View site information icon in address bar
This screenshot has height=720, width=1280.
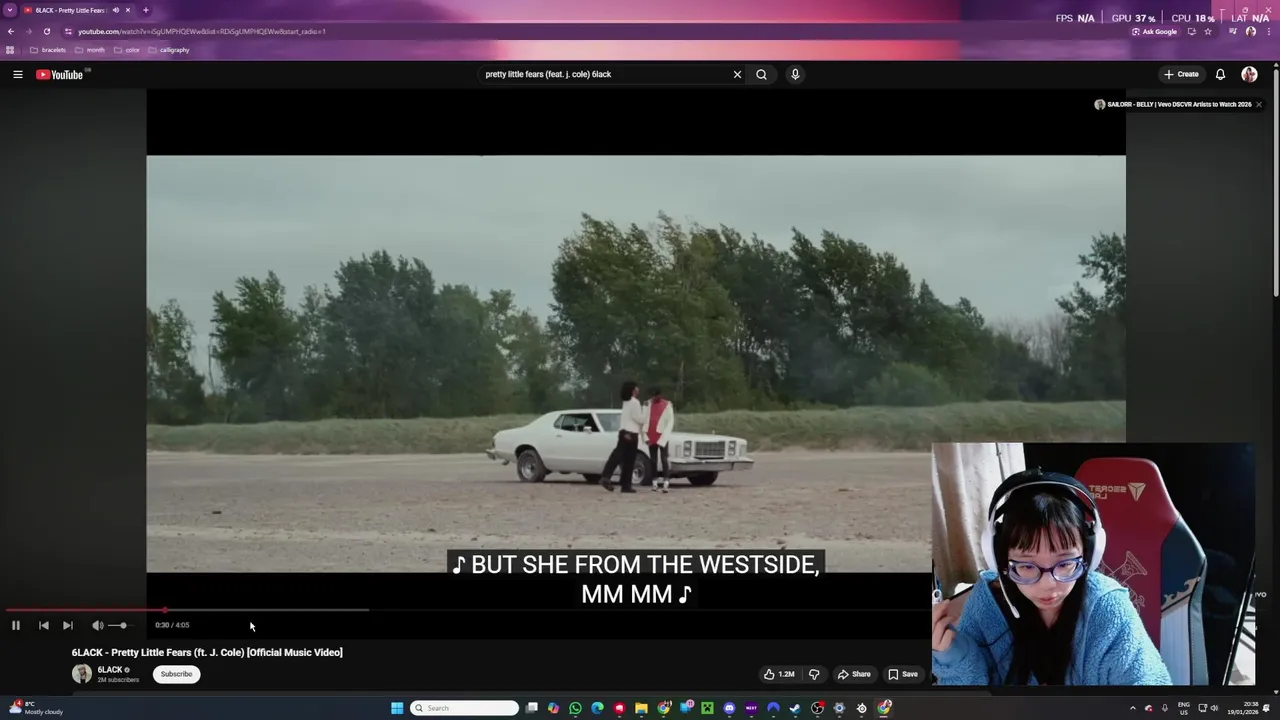pyautogui.click(x=68, y=31)
